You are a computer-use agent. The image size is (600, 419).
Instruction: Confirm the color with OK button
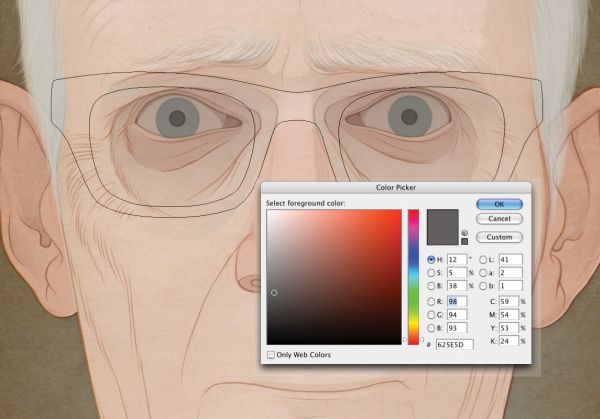(499, 204)
